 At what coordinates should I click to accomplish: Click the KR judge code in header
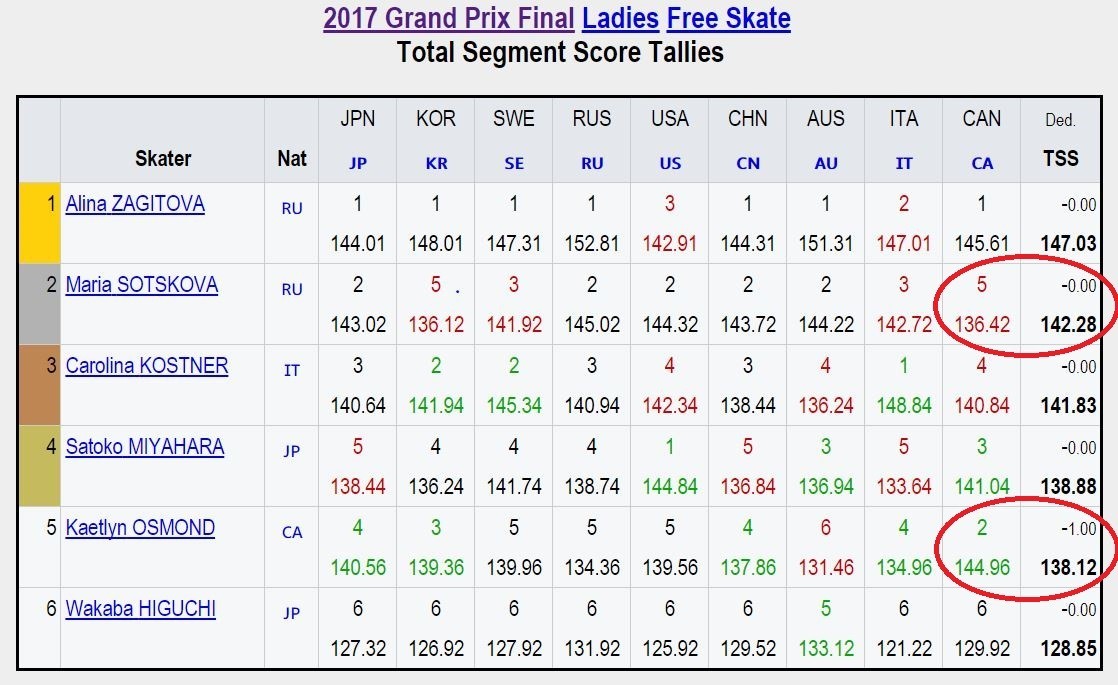tap(436, 163)
